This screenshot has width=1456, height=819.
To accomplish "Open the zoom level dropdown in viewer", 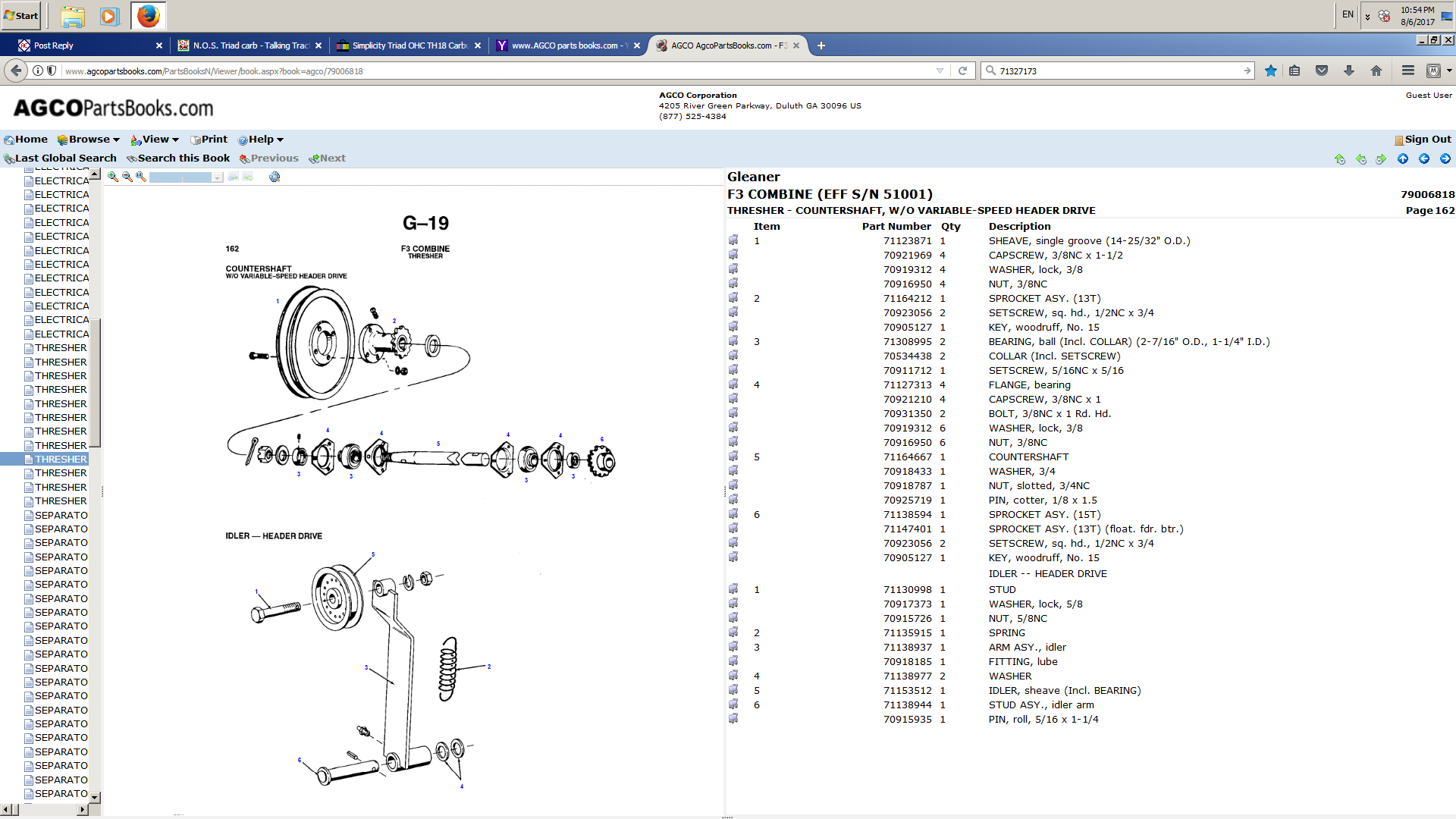I will (218, 177).
